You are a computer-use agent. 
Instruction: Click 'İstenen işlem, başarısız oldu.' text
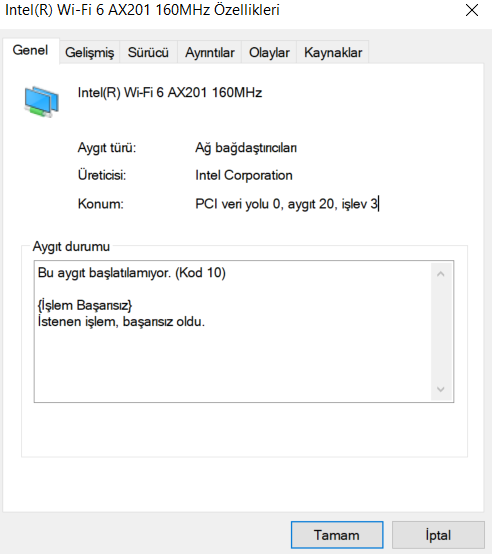click(x=121, y=322)
